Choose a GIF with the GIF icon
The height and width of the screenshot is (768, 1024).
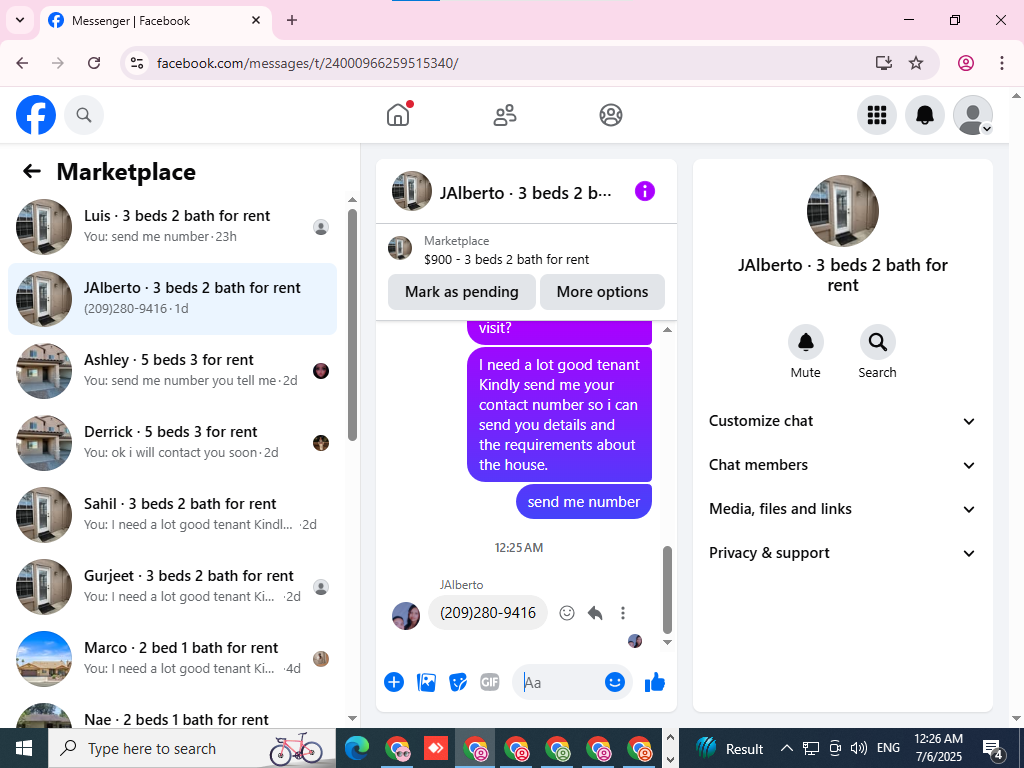pyautogui.click(x=490, y=682)
